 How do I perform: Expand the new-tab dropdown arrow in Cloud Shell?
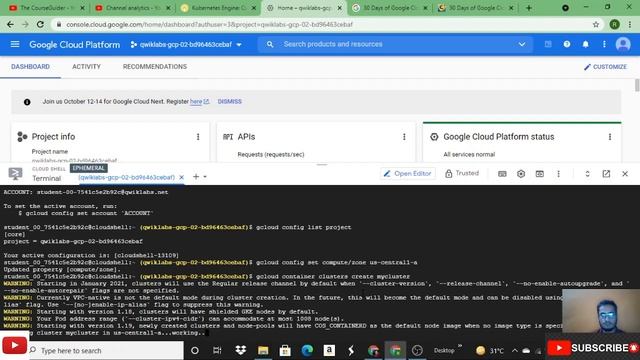click(205, 177)
